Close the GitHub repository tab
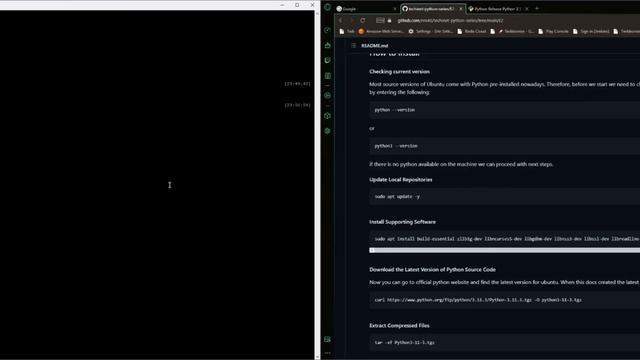The height and width of the screenshot is (360, 640). click(461, 9)
